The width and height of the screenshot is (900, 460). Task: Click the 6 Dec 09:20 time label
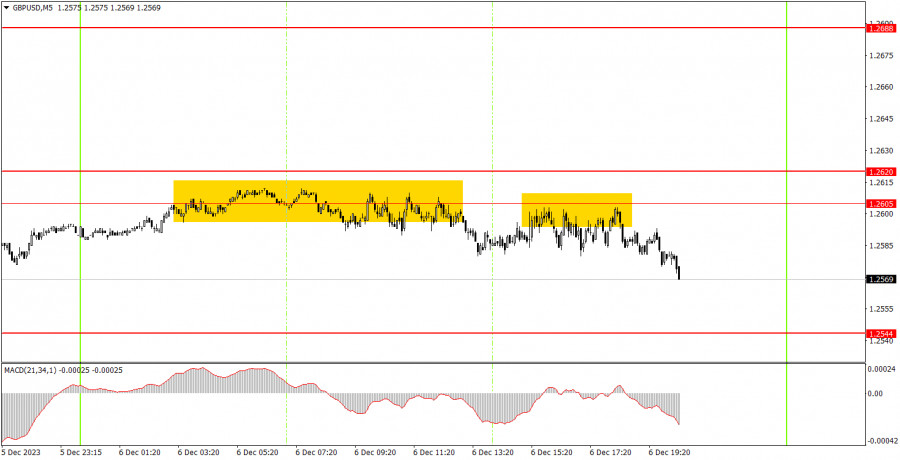pyautogui.click(x=375, y=453)
